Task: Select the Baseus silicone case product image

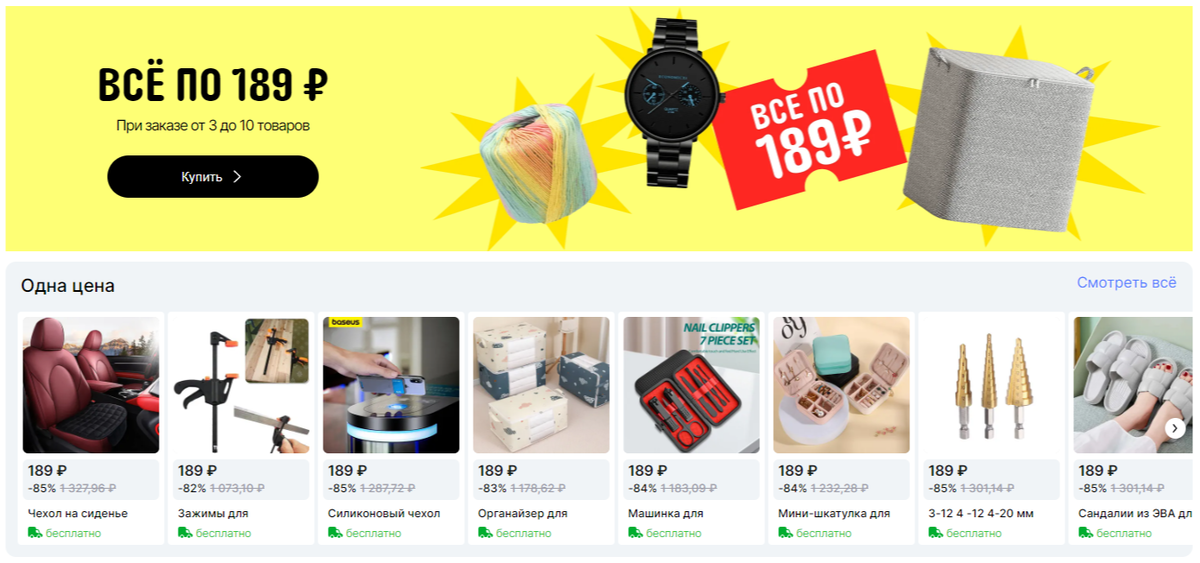Action: click(x=391, y=385)
